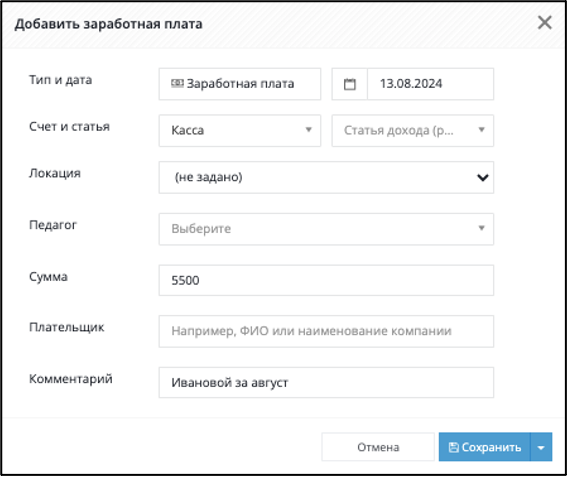Screen dimensions: 568x477
Task: Close the dialog with the X icon
Action: [x=544, y=22]
